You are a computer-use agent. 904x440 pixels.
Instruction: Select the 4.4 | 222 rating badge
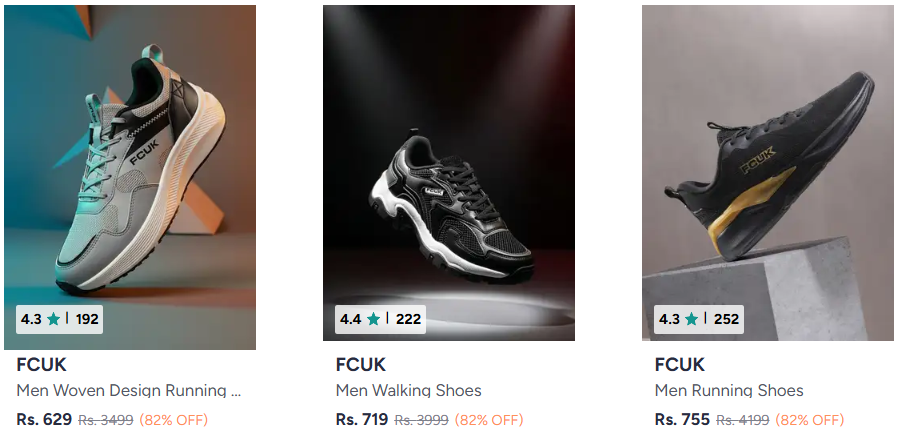coord(380,319)
